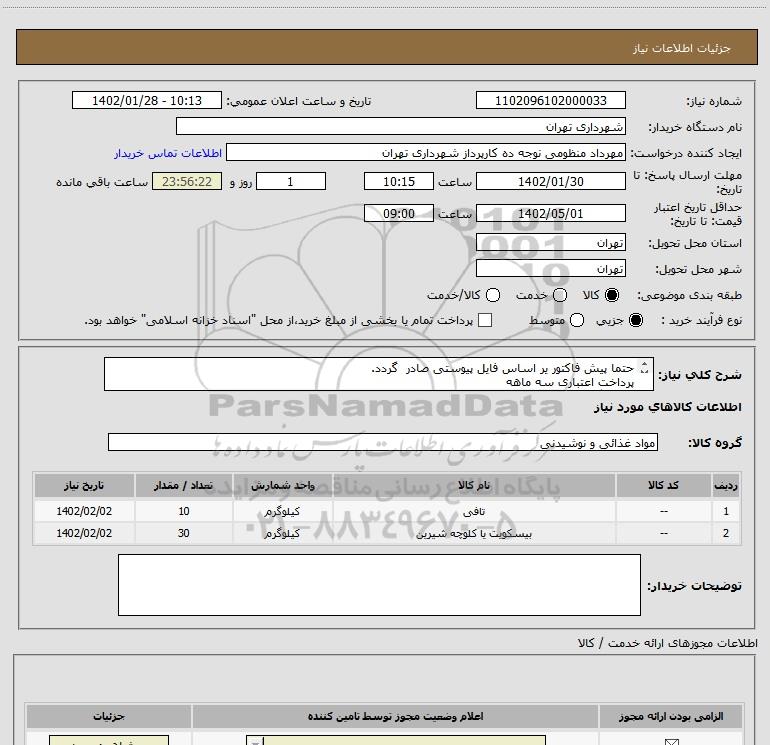Click column header تعداد / مقدار
The height and width of the screenshot is (745, 770).
coord(183,485)
